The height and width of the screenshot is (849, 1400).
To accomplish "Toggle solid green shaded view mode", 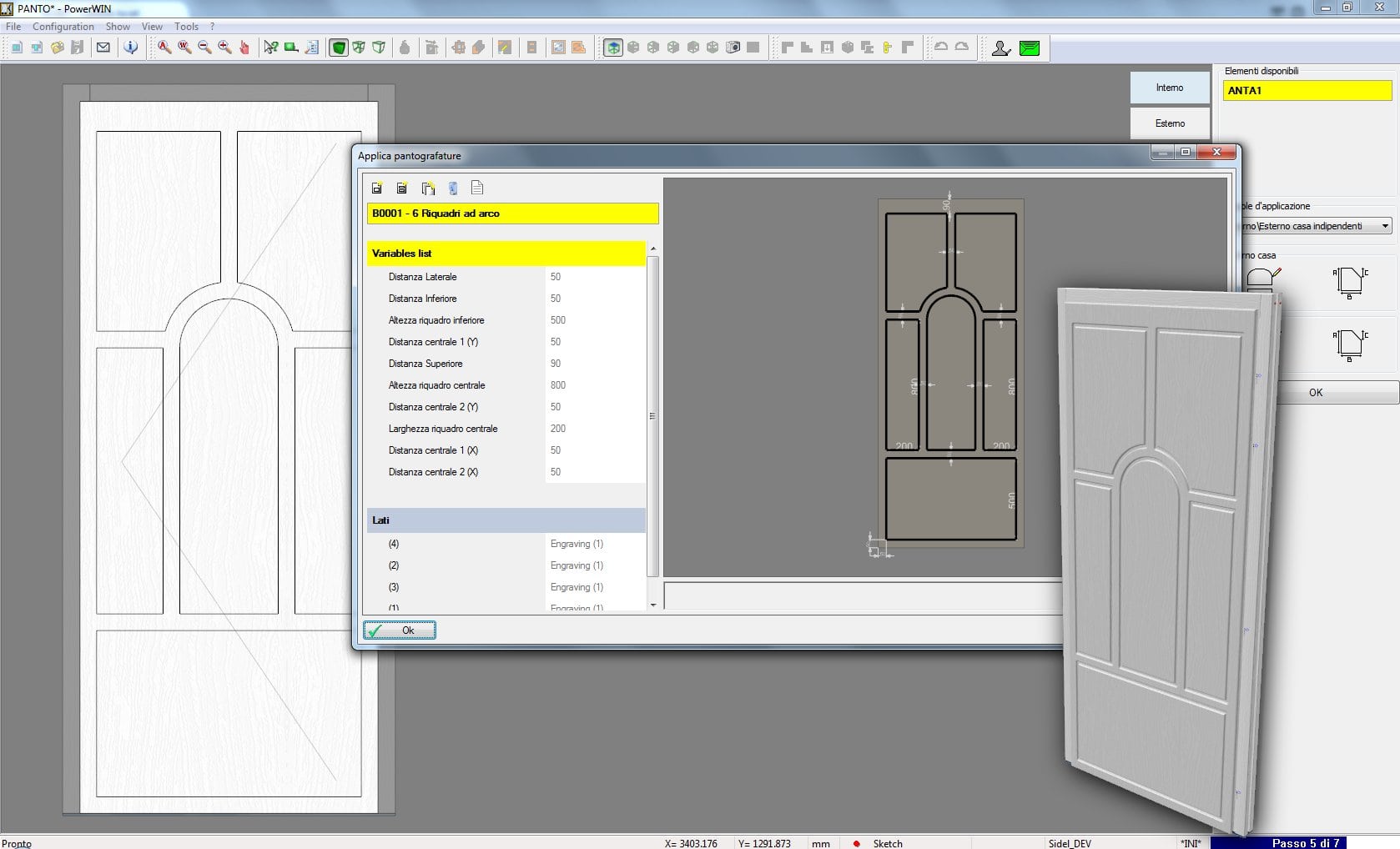I will click(339, 48).
